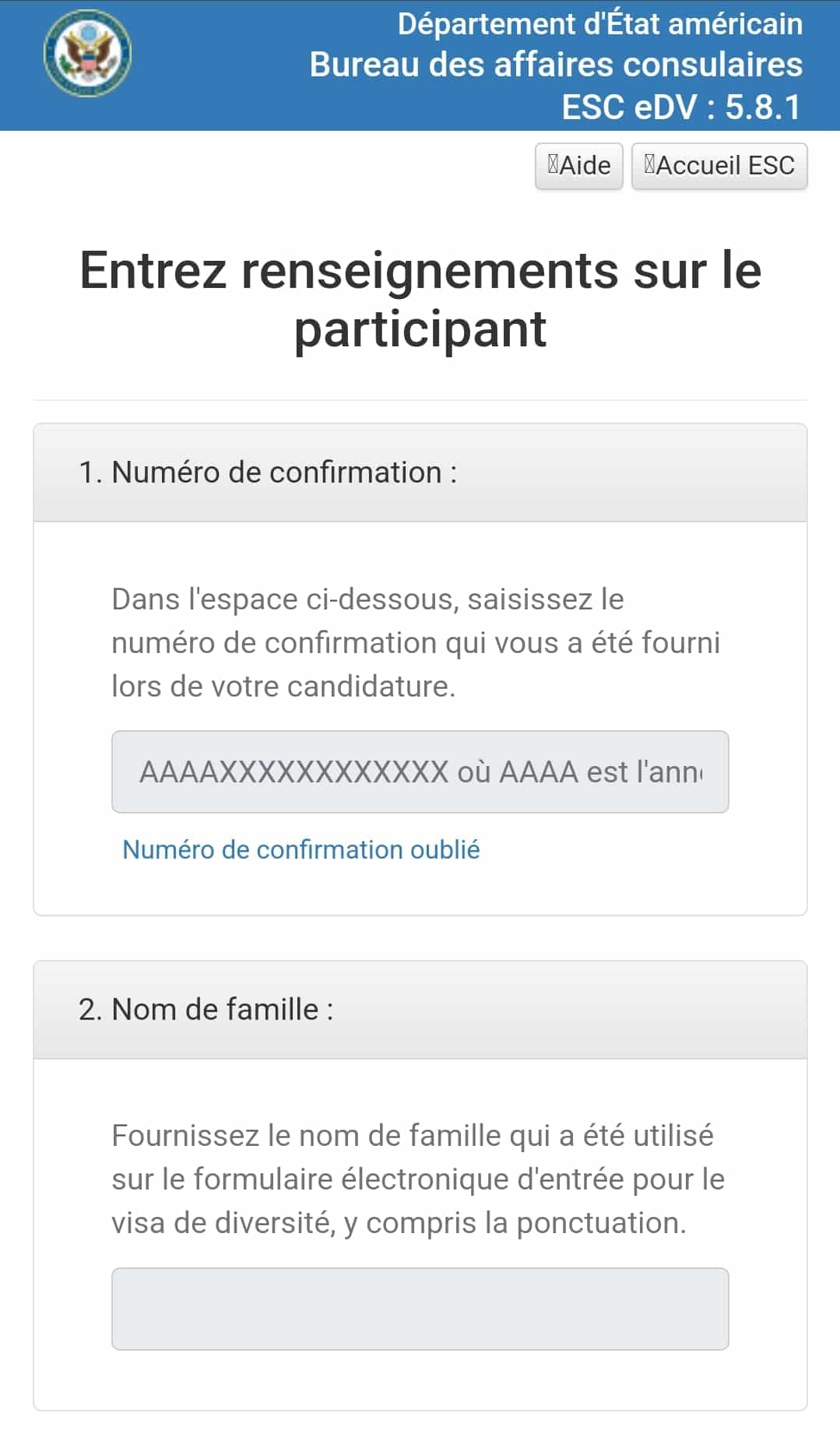Viewport: 840px width, 1448px height.
Task: Click the last name instructions paragraph
Action: tap(417, 1179)
